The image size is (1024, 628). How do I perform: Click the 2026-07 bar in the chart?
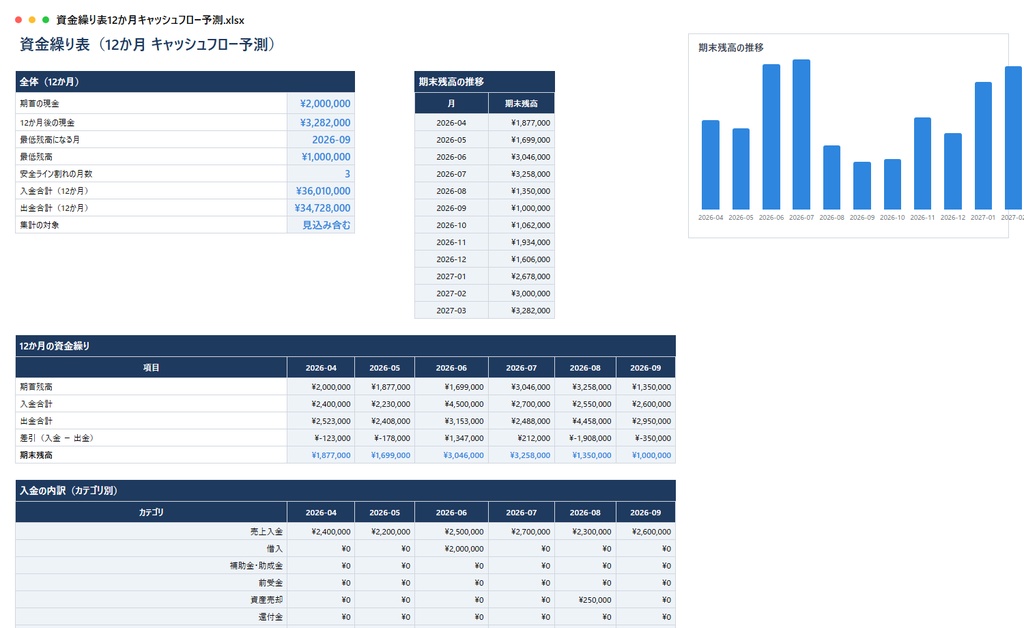tap(801, 134)
